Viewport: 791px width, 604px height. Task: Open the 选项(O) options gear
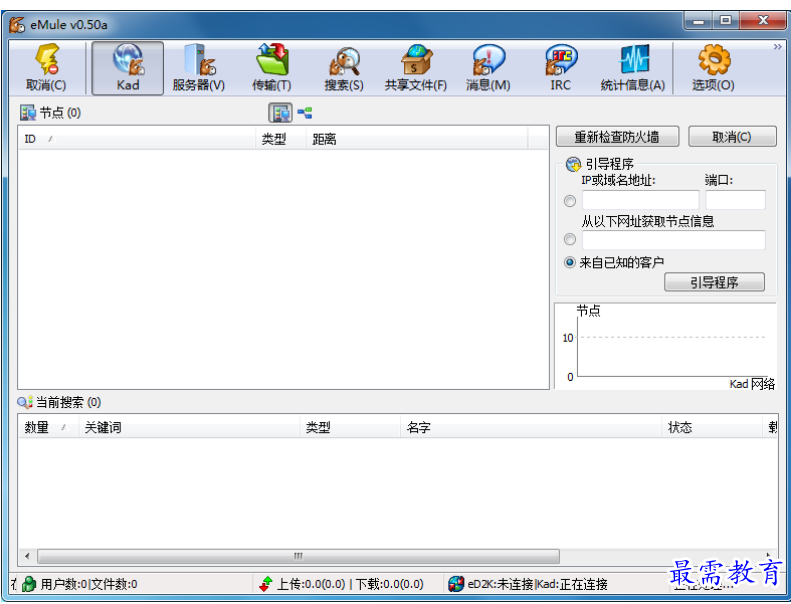[713, 68]
